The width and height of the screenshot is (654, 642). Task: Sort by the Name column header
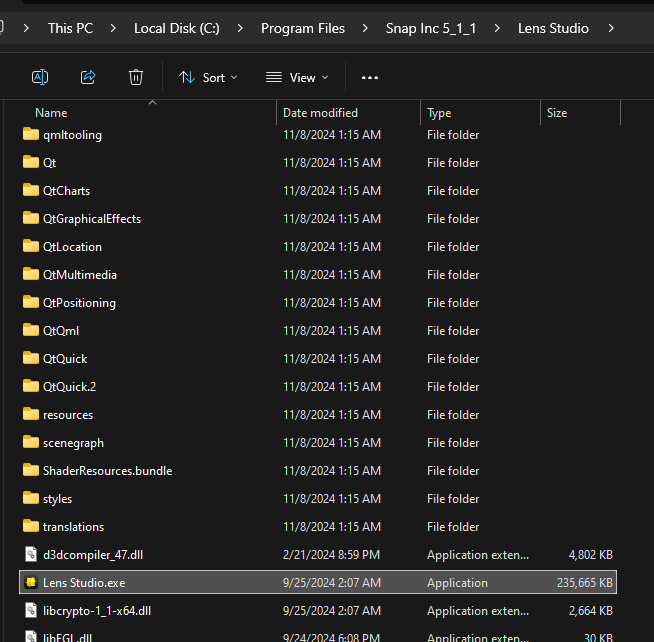pyautogui.click(x=51, y=113)
